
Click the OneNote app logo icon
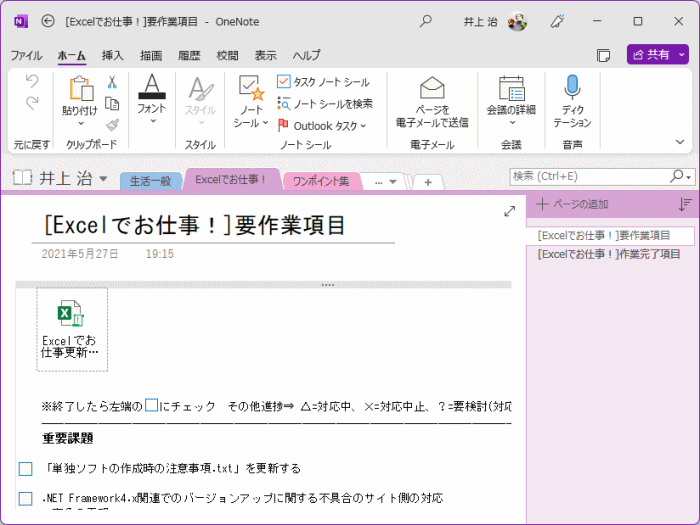tap(21, 21)
